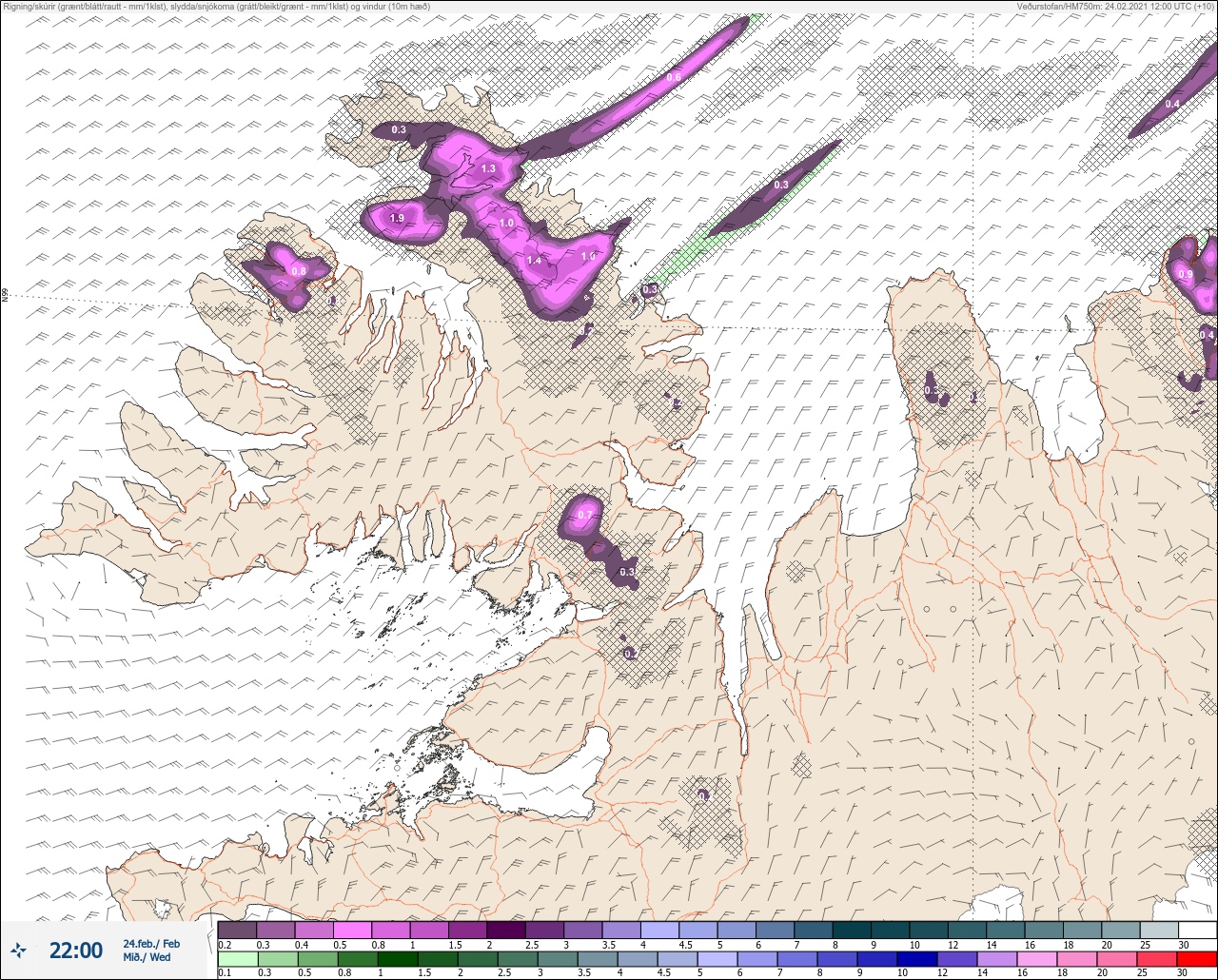The width and height of the screenshot is (1218, 980).
Task: Pick the bottom-row pale green swatch starting at 0.1
Action: click(x=237, y=959)
